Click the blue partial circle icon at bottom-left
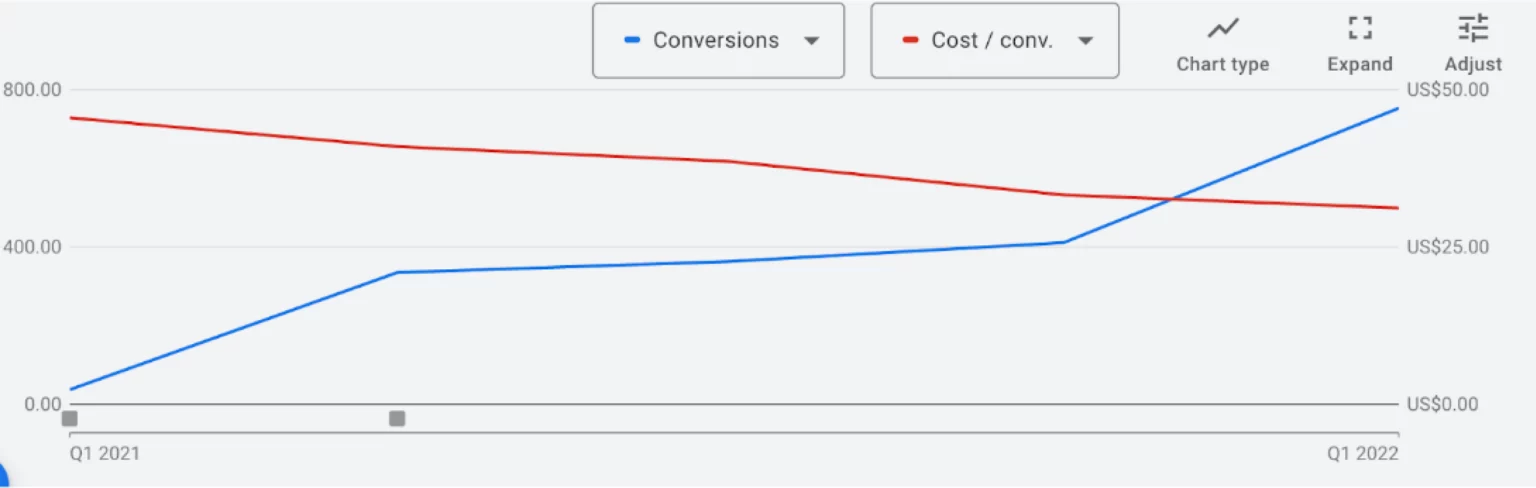The height and width of the screenshot is (488, 1536). pyautogui.click(x=3, y=476)
